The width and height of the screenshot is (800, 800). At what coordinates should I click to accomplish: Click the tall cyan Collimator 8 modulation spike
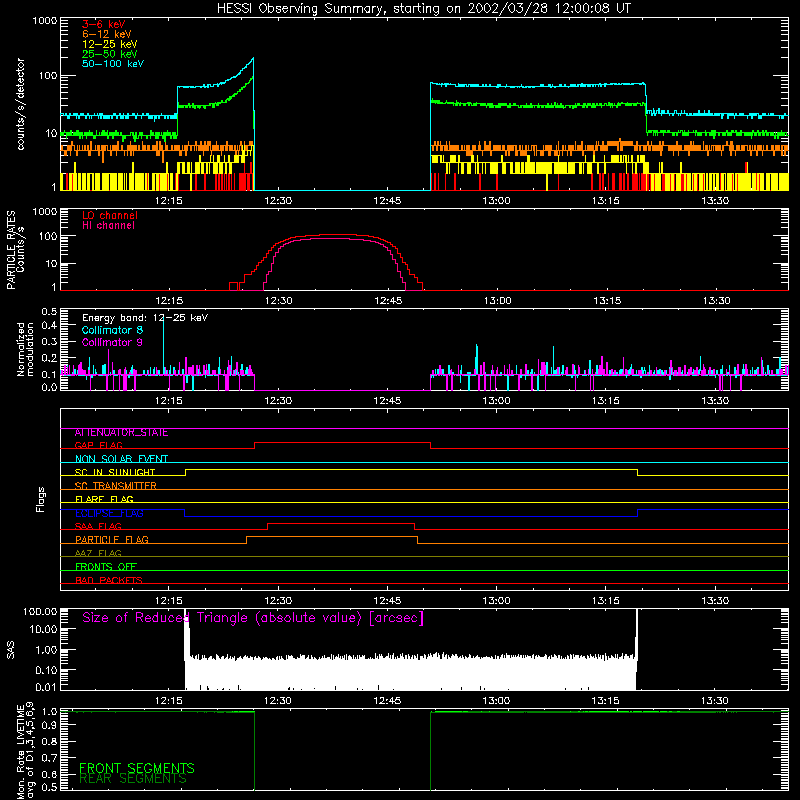(163, 345)
